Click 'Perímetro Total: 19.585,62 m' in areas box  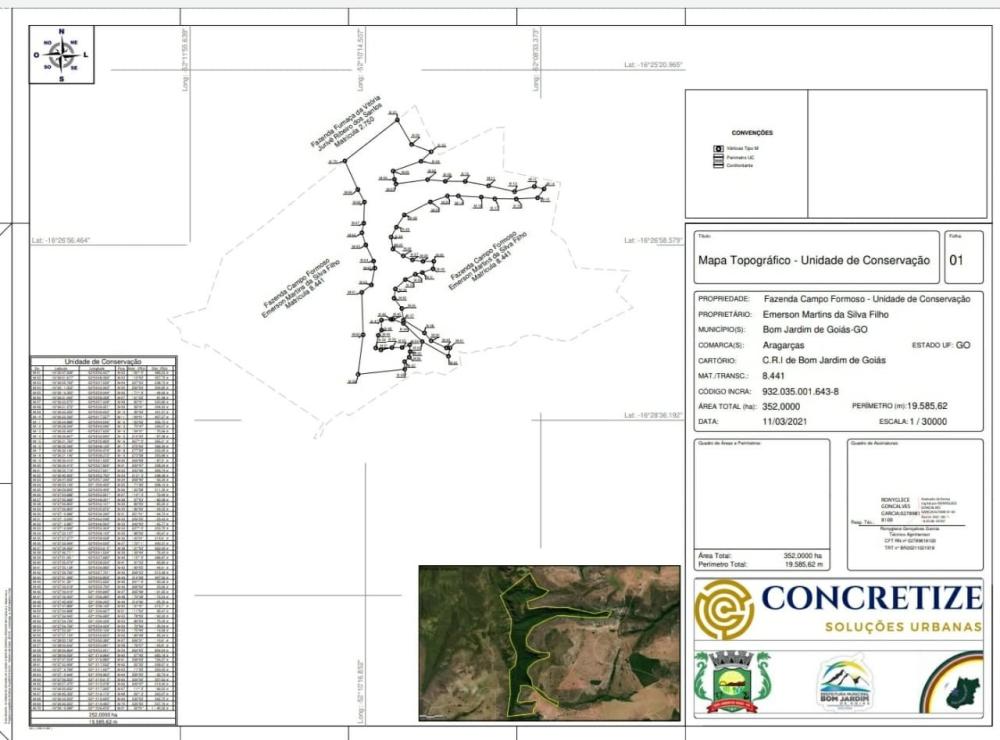760,565
